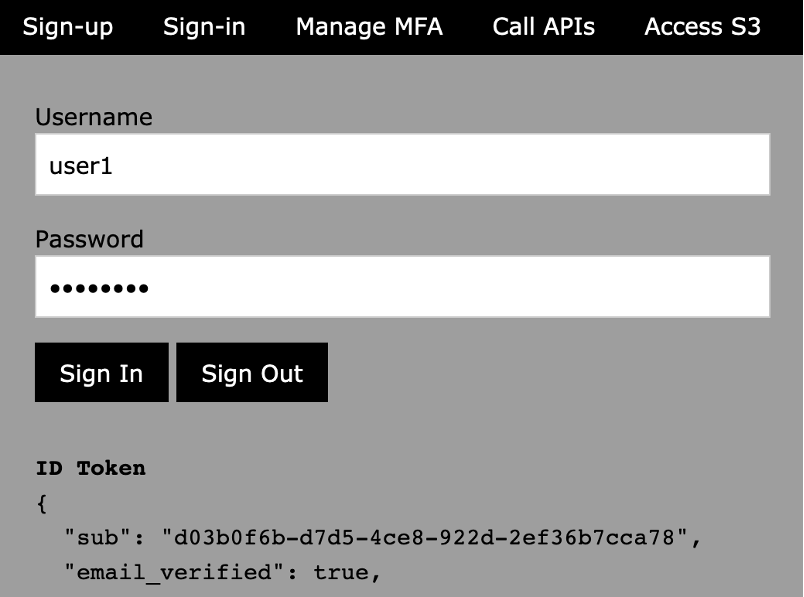Focus the Username input field
The image size is (804, 597).
pyautogui.click(x=403, y=165)
